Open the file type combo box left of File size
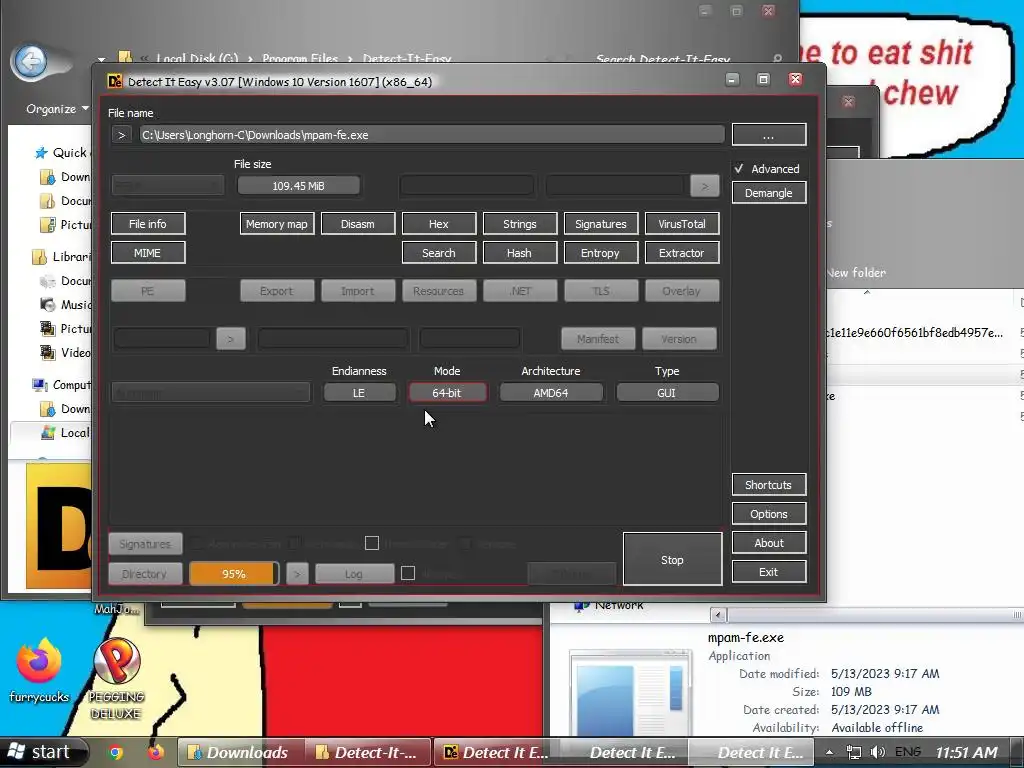Viewport: 1024px width, 768px height. coord(168,185)
